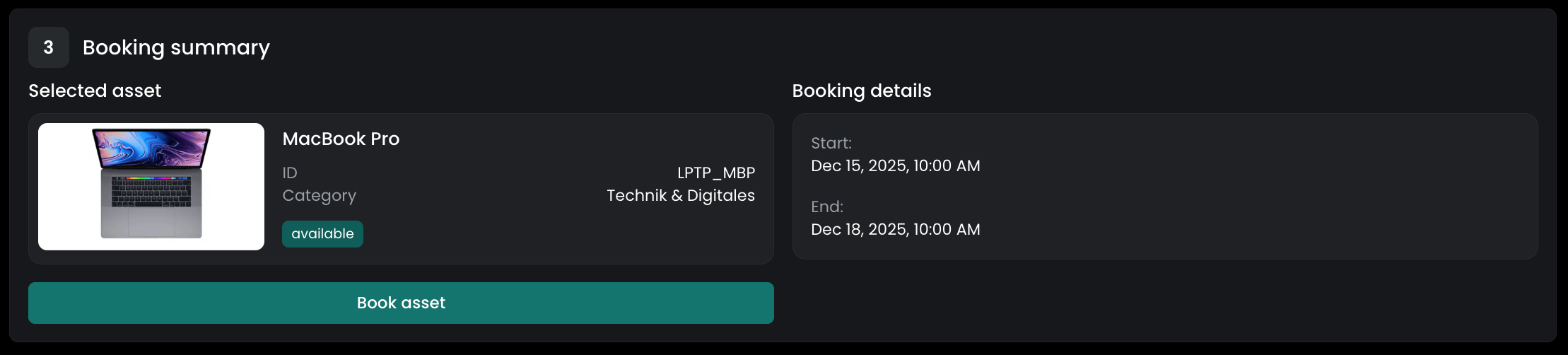Click the Selected asset heading
1568x355 pixels.
coord(95,91)
